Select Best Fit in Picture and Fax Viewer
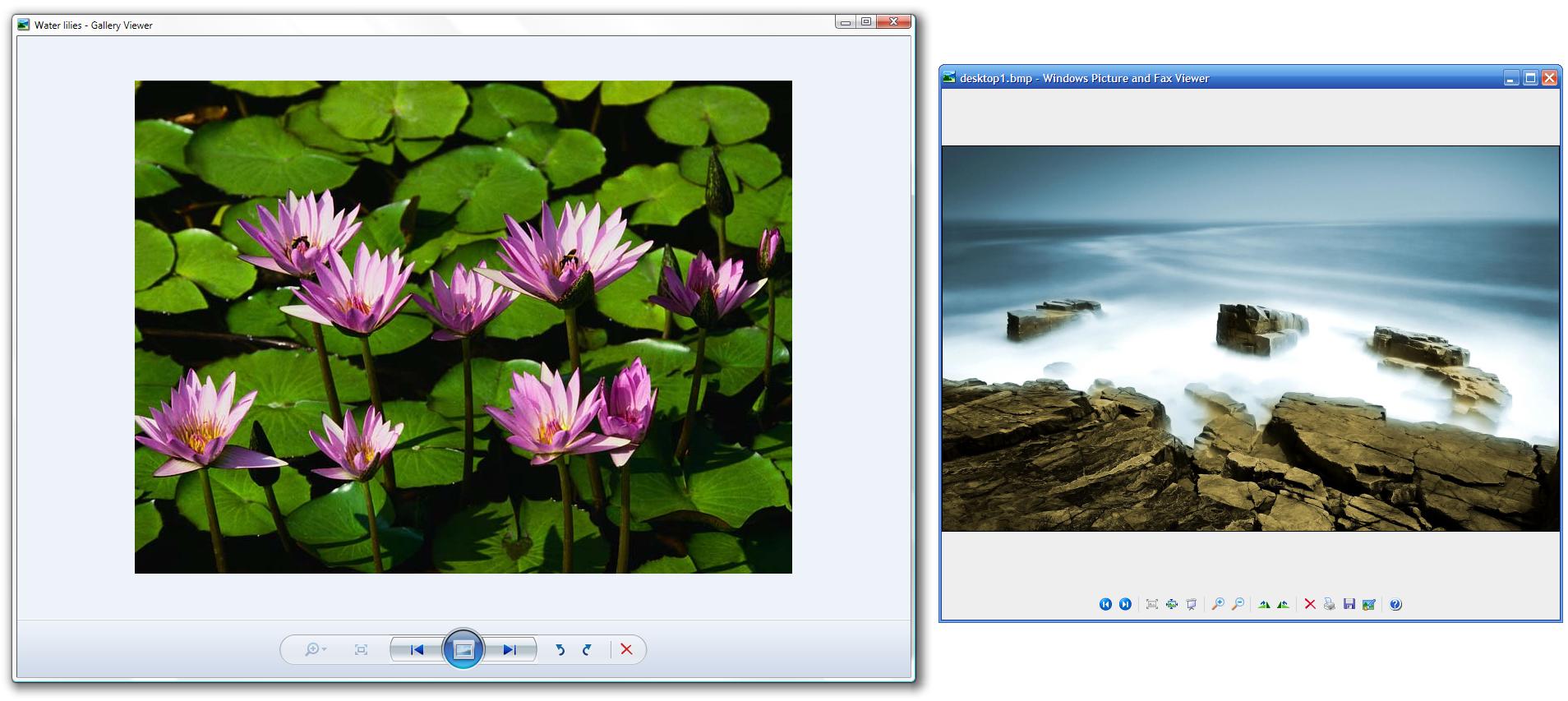Image resolution: width=1568 pixels, height=701 pixels. (x=1152, y=604)
